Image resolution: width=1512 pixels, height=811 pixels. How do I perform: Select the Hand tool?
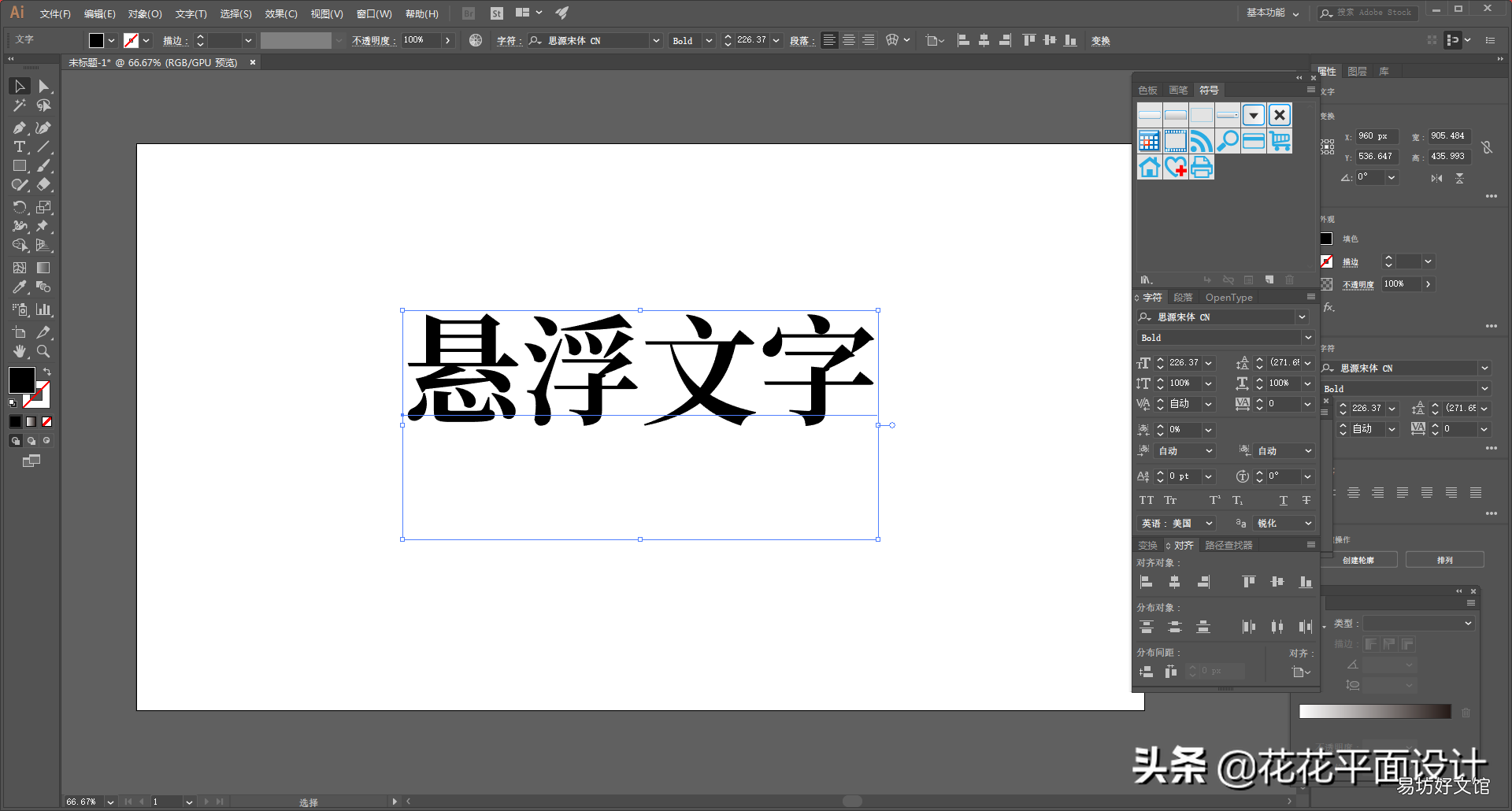pos(20,351)
